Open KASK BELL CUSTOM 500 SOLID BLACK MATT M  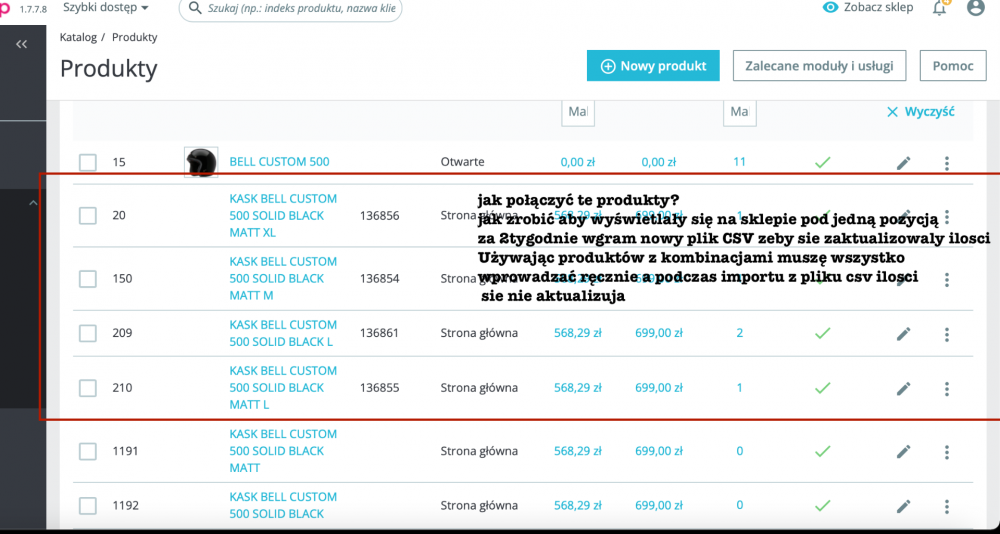click(x=283, y=279)
